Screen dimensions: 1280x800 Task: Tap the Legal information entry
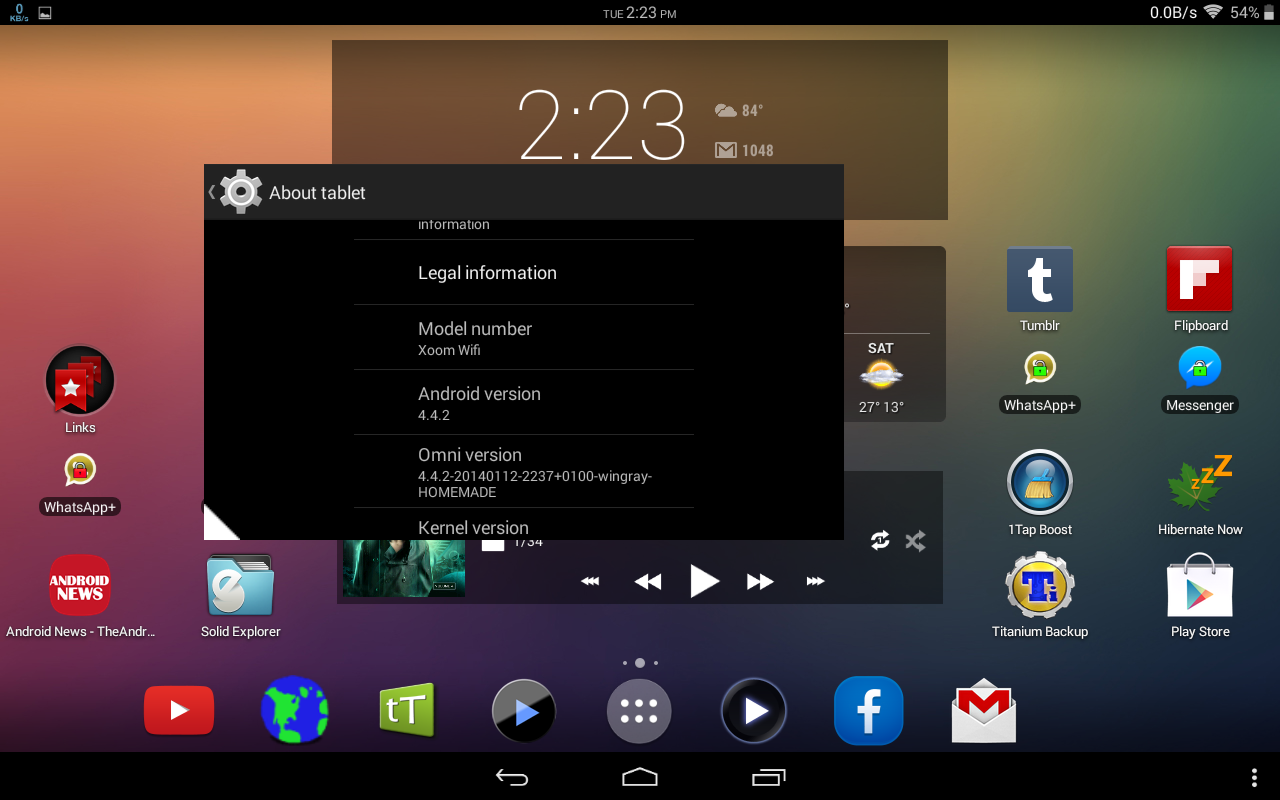(487, 272)
